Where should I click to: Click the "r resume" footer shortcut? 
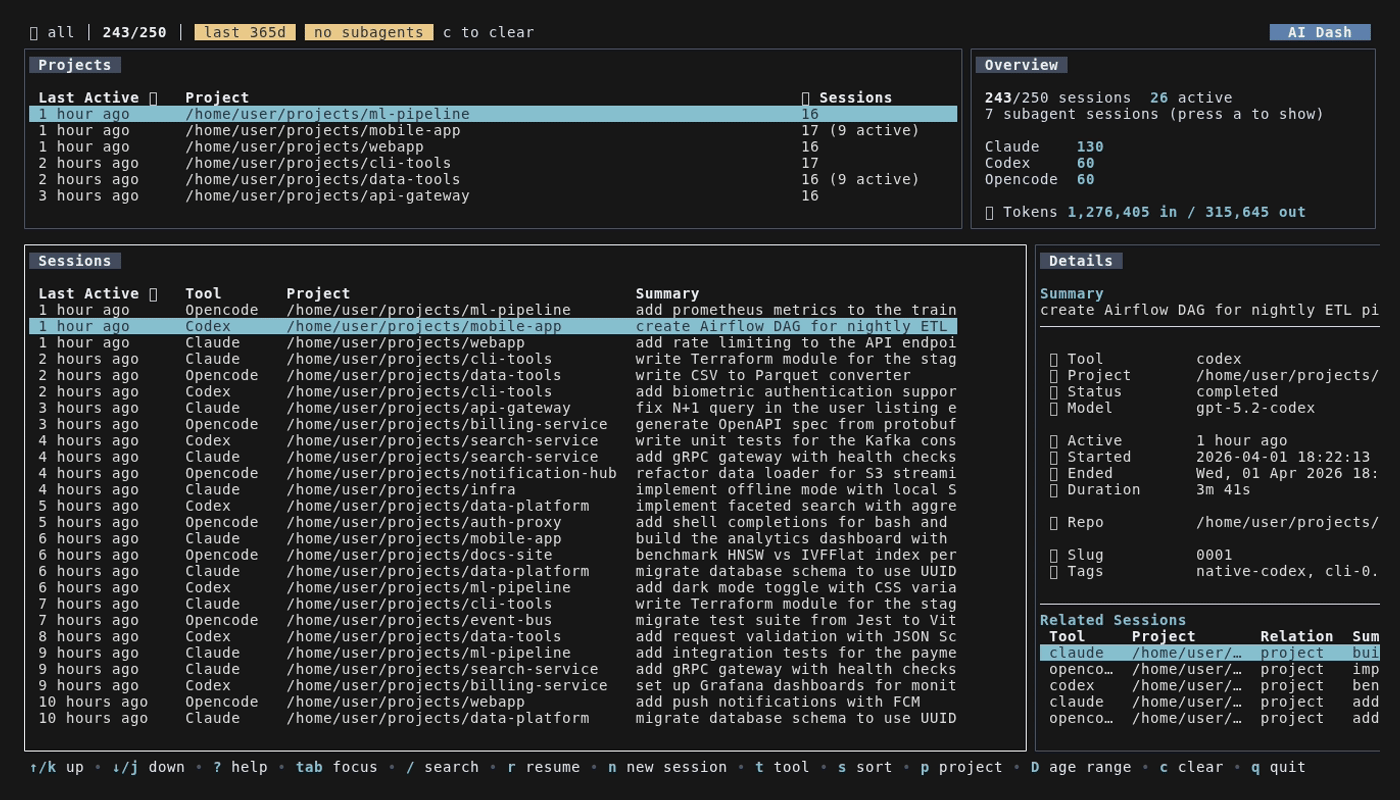point(543,767)
